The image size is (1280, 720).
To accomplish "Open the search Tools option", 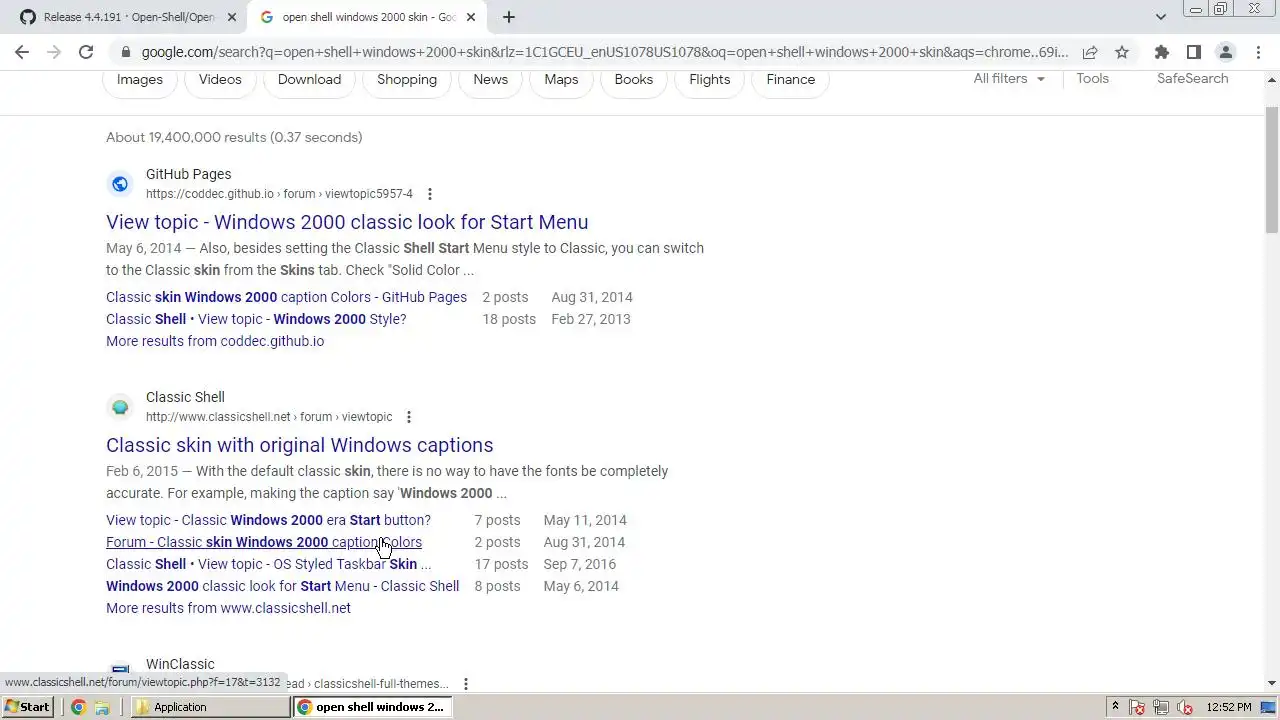I will tap(1092, 78).
